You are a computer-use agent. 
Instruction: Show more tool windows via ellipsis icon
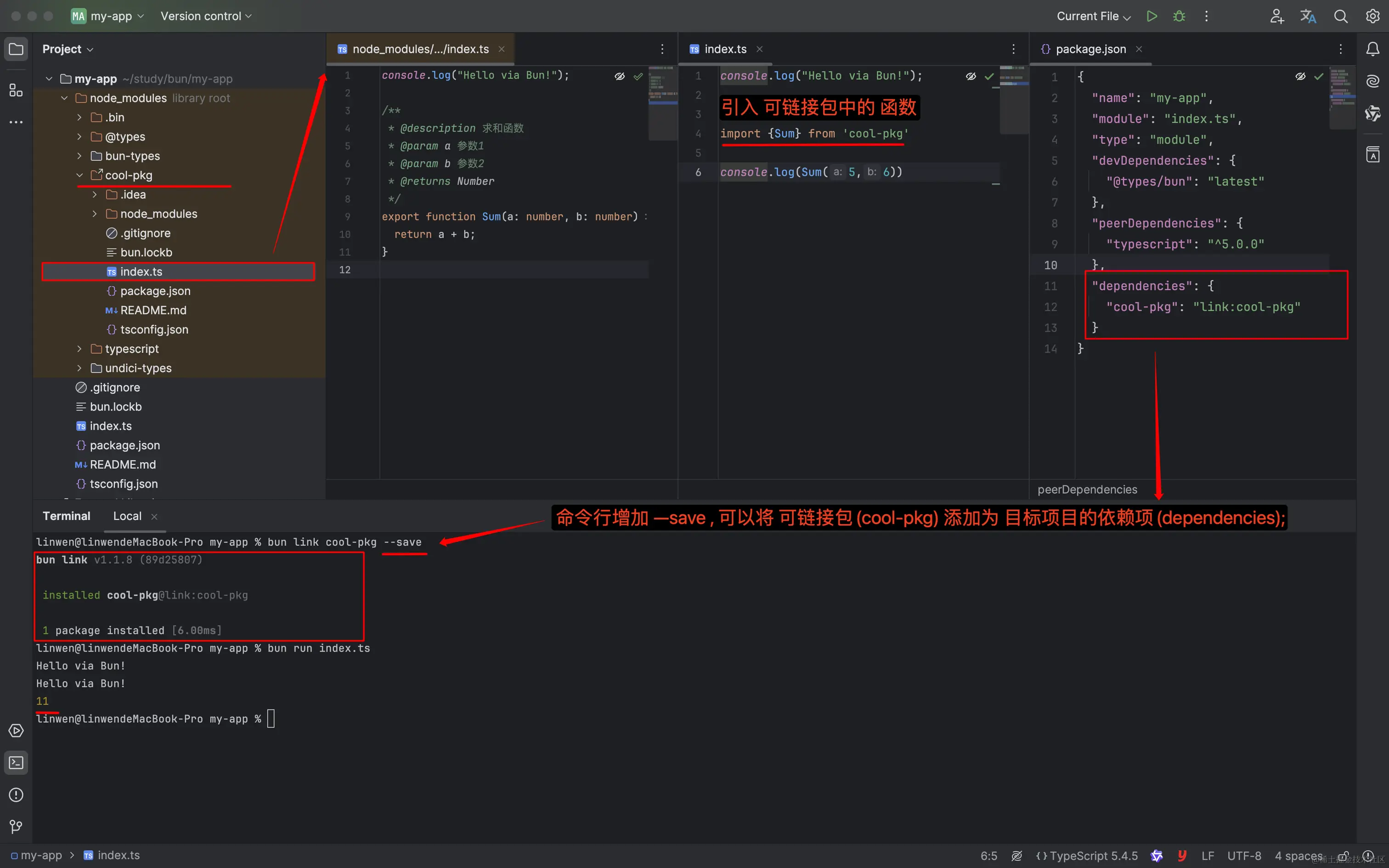[16, 122]
